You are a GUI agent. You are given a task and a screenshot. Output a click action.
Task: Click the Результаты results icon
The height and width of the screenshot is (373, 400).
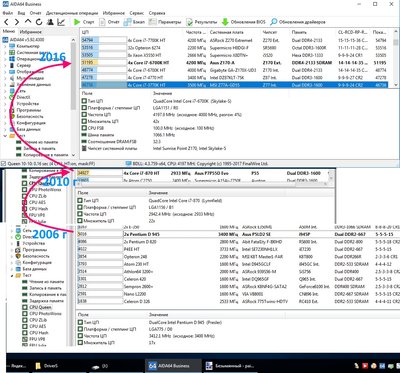point(190,22)
